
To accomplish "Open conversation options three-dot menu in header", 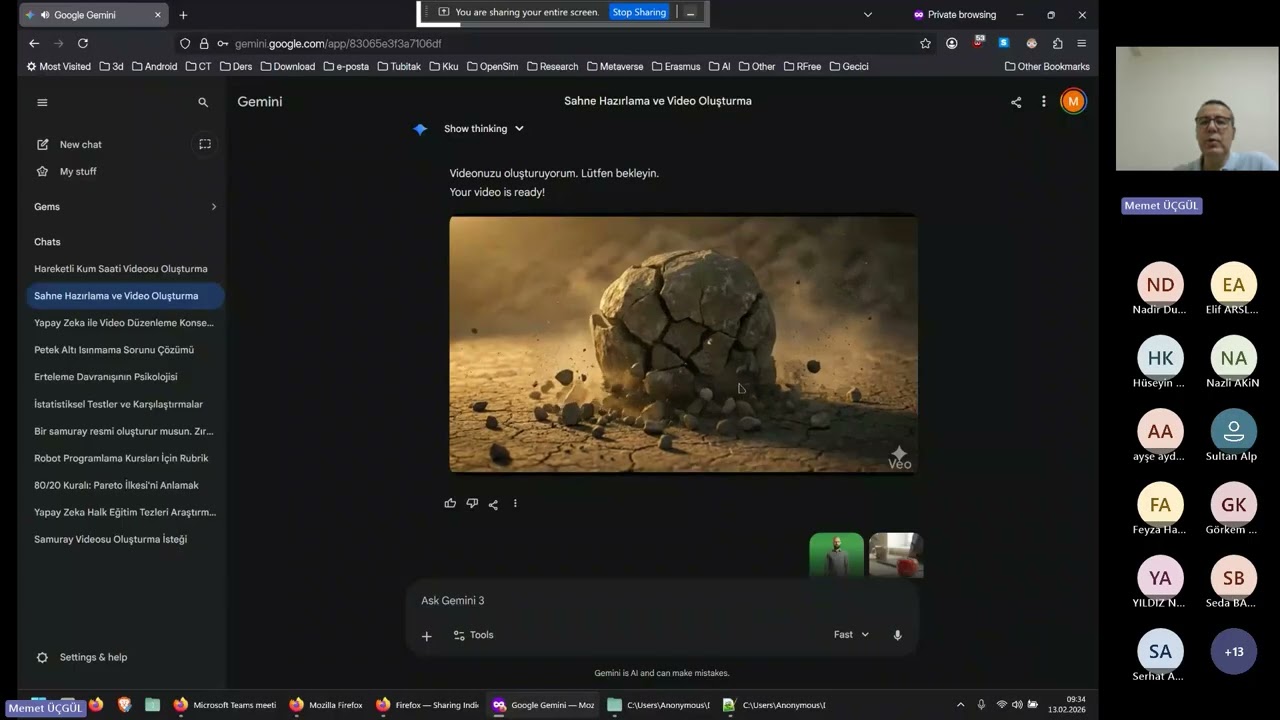I will pyautogui.click(x=1043, y=102).
